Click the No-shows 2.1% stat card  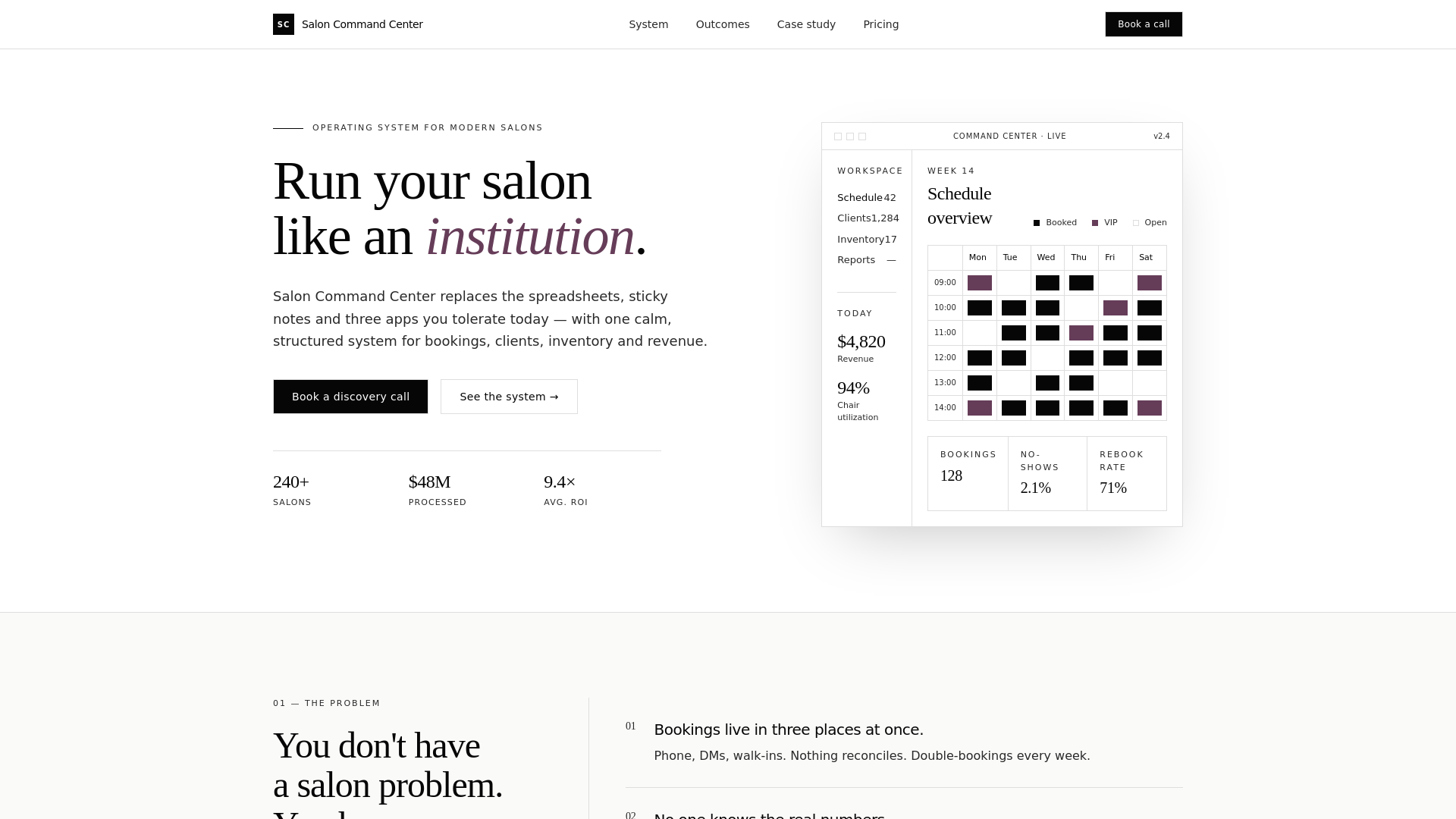coord(1048,473)
